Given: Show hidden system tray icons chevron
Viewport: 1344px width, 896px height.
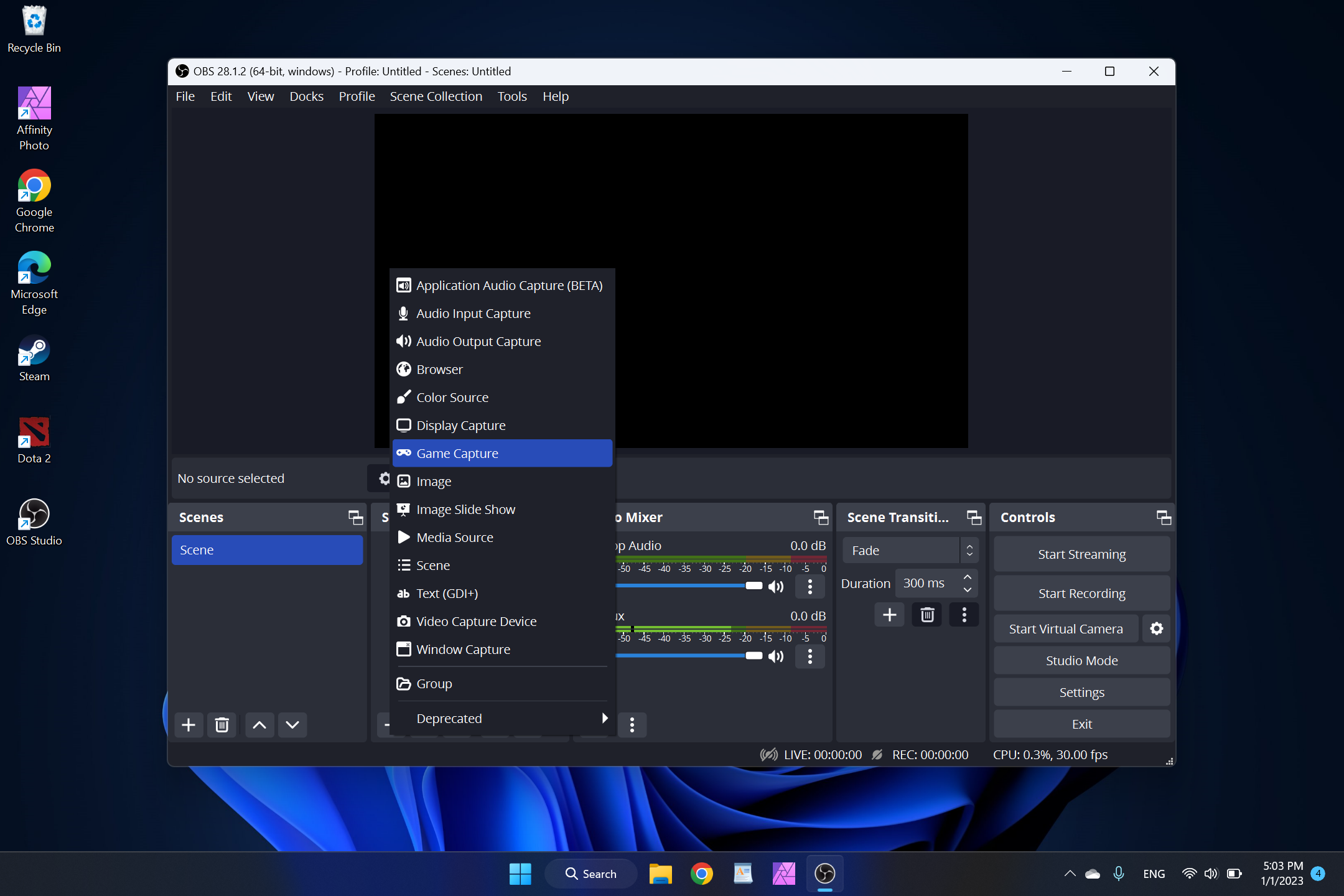Looking at the screenshot, I should 1070,874.
